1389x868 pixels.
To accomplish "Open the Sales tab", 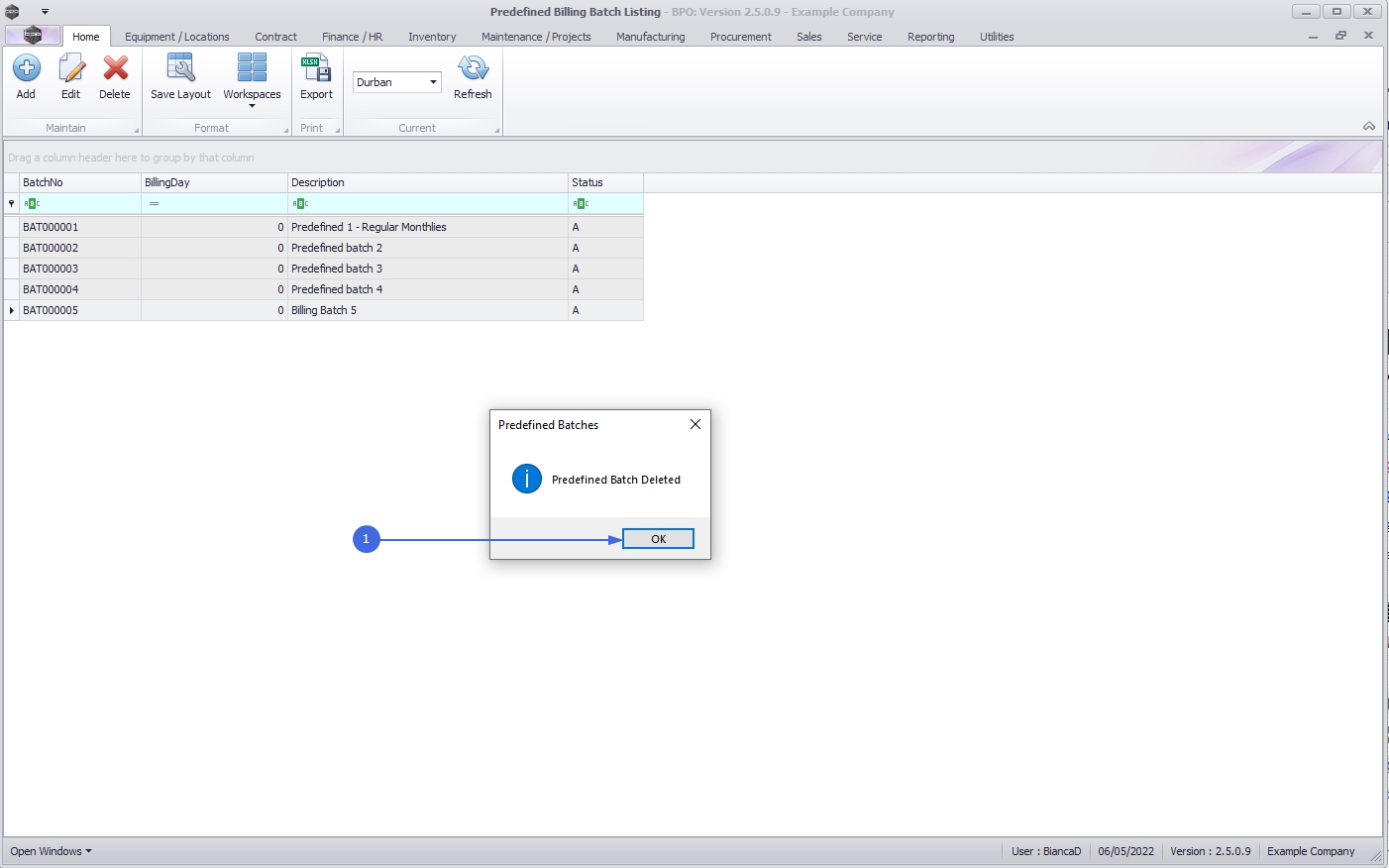I will click(x=809, y=37).
